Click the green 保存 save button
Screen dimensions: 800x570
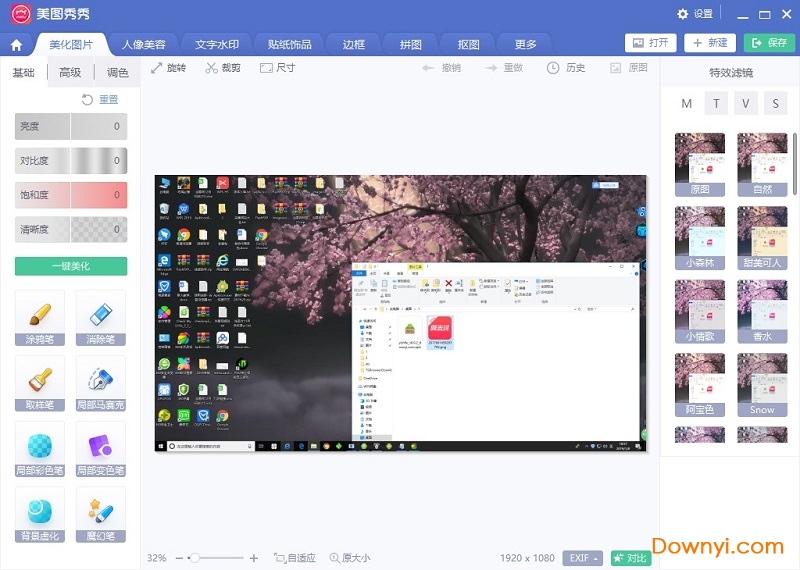point(769,43)
